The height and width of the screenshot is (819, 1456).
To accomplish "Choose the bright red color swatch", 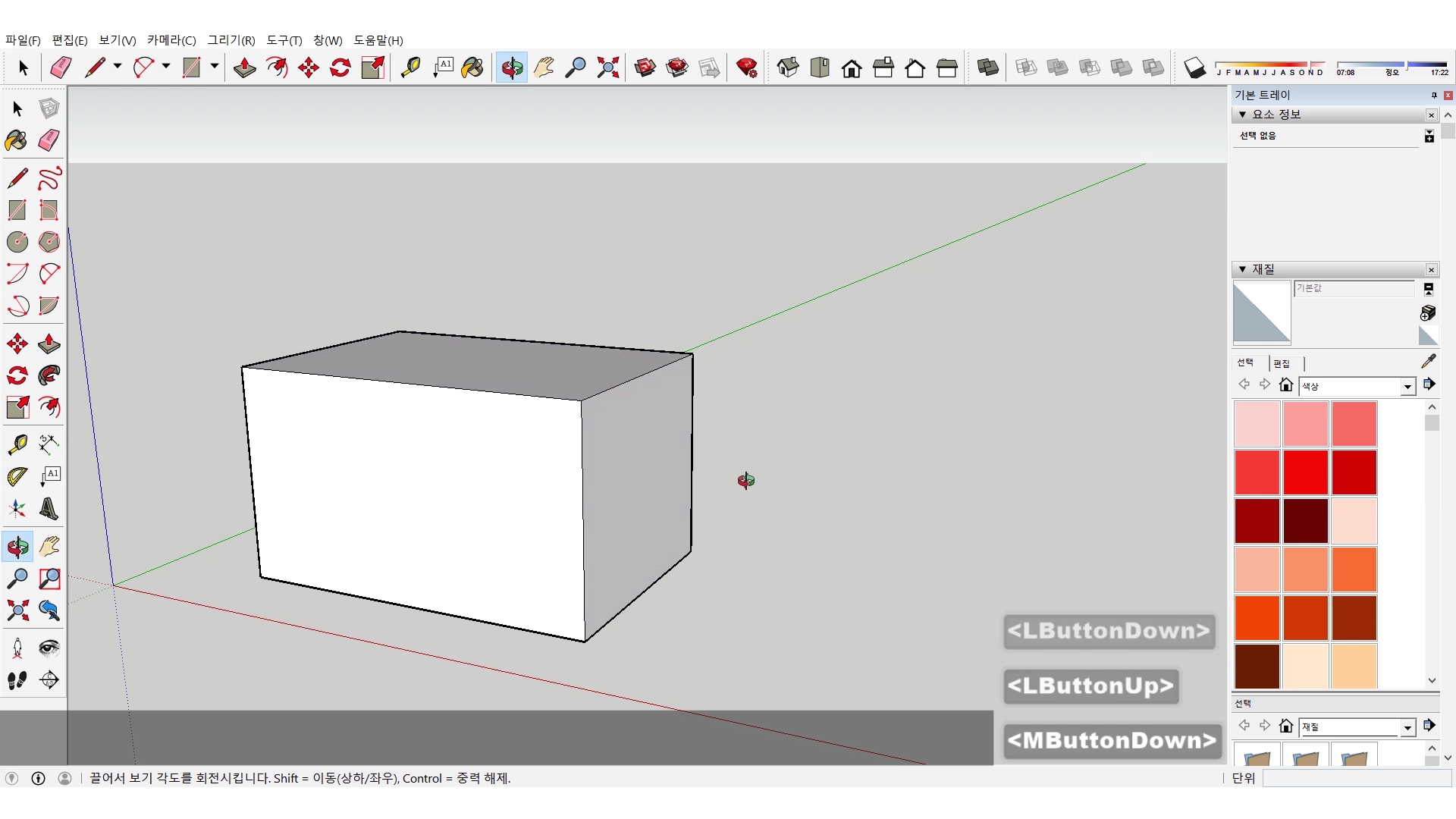I will click(x=1305, y=472).
